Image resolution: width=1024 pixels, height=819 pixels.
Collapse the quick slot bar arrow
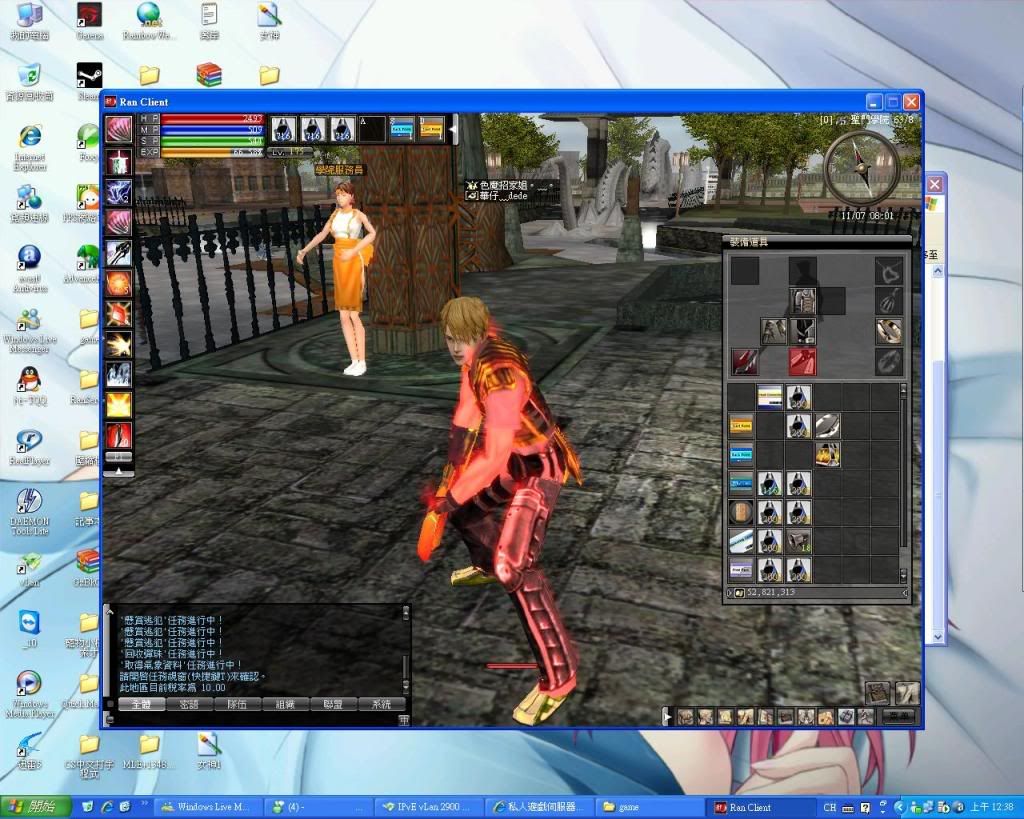453,128
